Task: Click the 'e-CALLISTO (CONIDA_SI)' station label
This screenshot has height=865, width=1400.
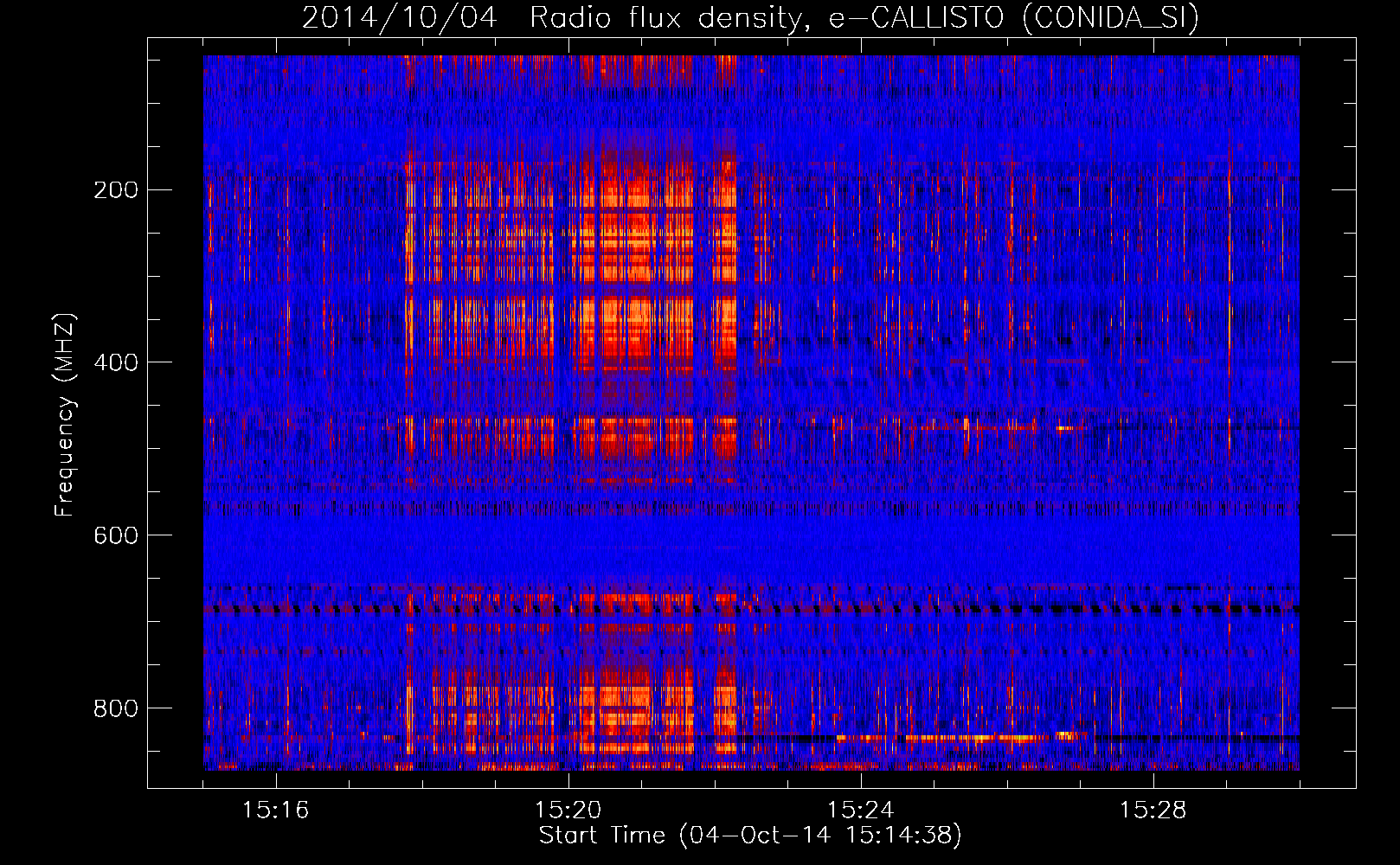Action: click(1014, 18)
